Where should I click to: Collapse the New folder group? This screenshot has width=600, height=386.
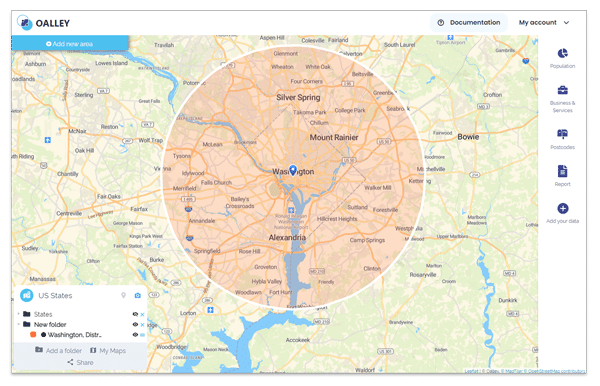(x=18, y=324)
